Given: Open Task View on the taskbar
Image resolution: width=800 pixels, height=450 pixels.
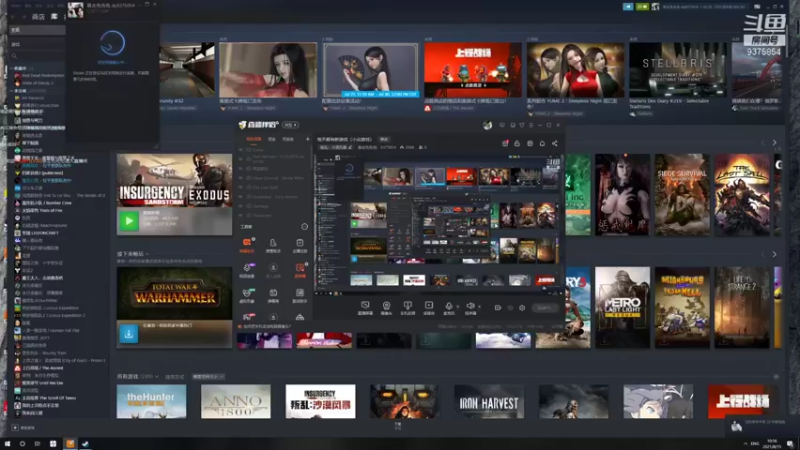Looking at the screenshot, I should click(x=37, y=443).
